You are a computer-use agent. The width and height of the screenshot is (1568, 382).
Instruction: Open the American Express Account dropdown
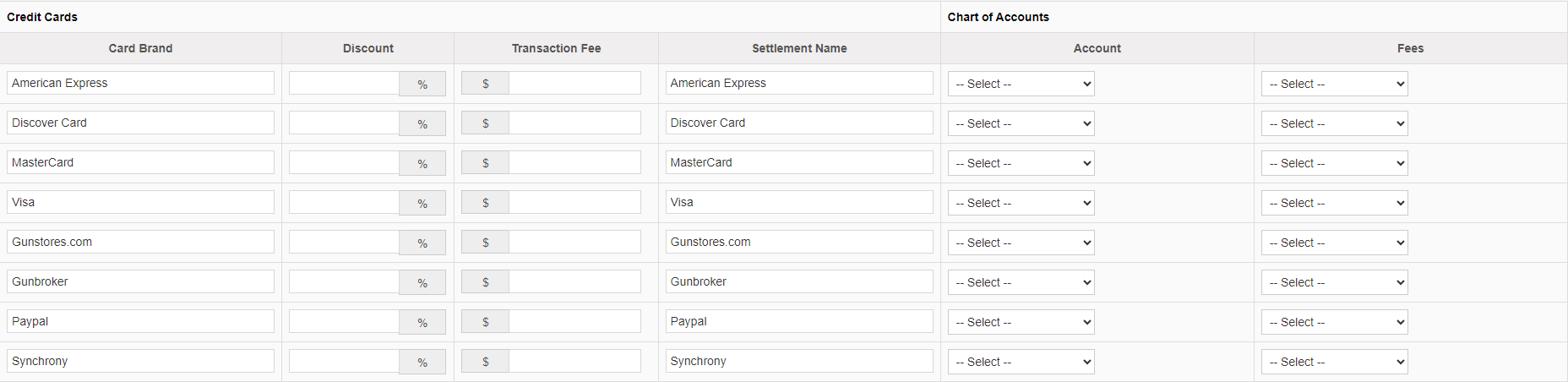(x=1021, y=84)
